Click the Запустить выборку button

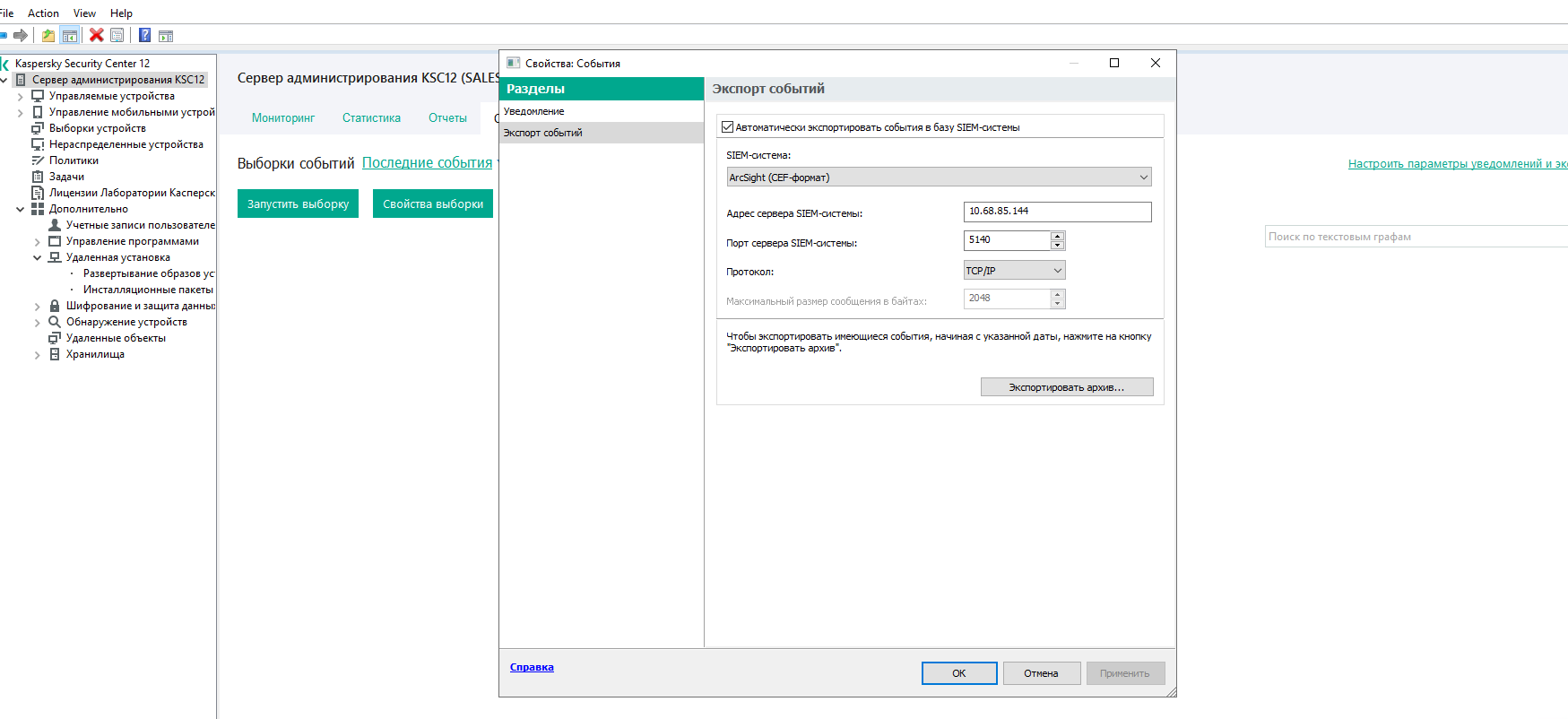tap(298, 204)
